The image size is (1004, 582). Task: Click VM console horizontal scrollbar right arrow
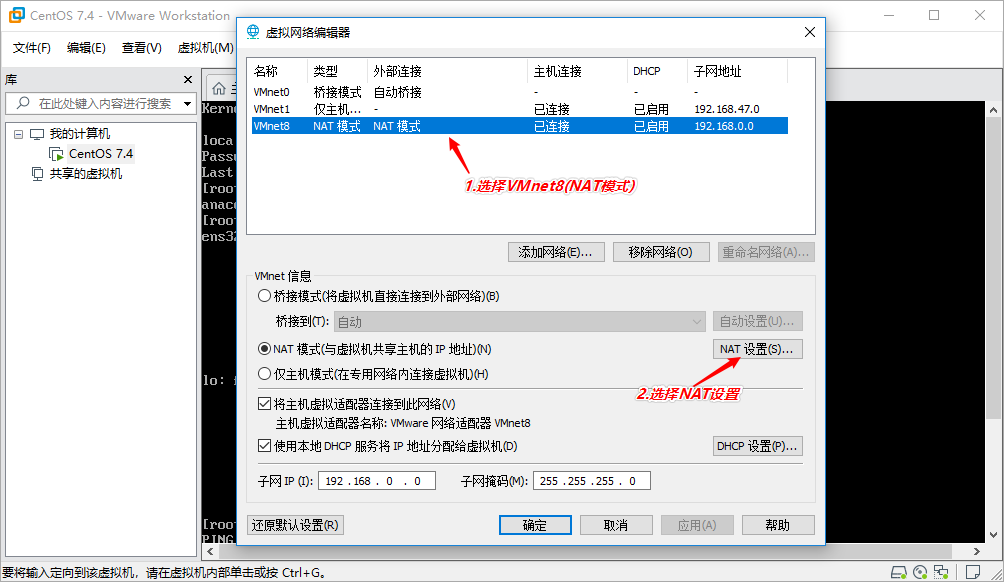point(976,551)
